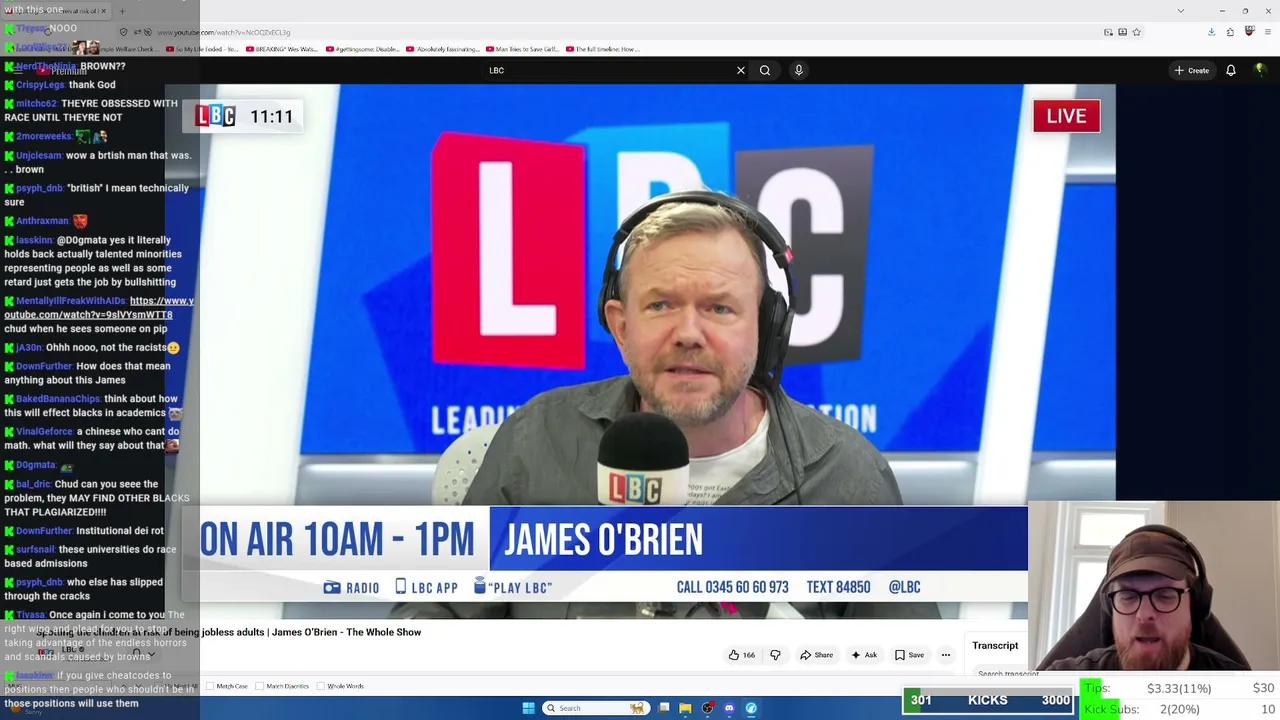Click chat username VinalGeforce
Image resolution: width=1280 pixels, height=720 pixels.
[45, 432]
